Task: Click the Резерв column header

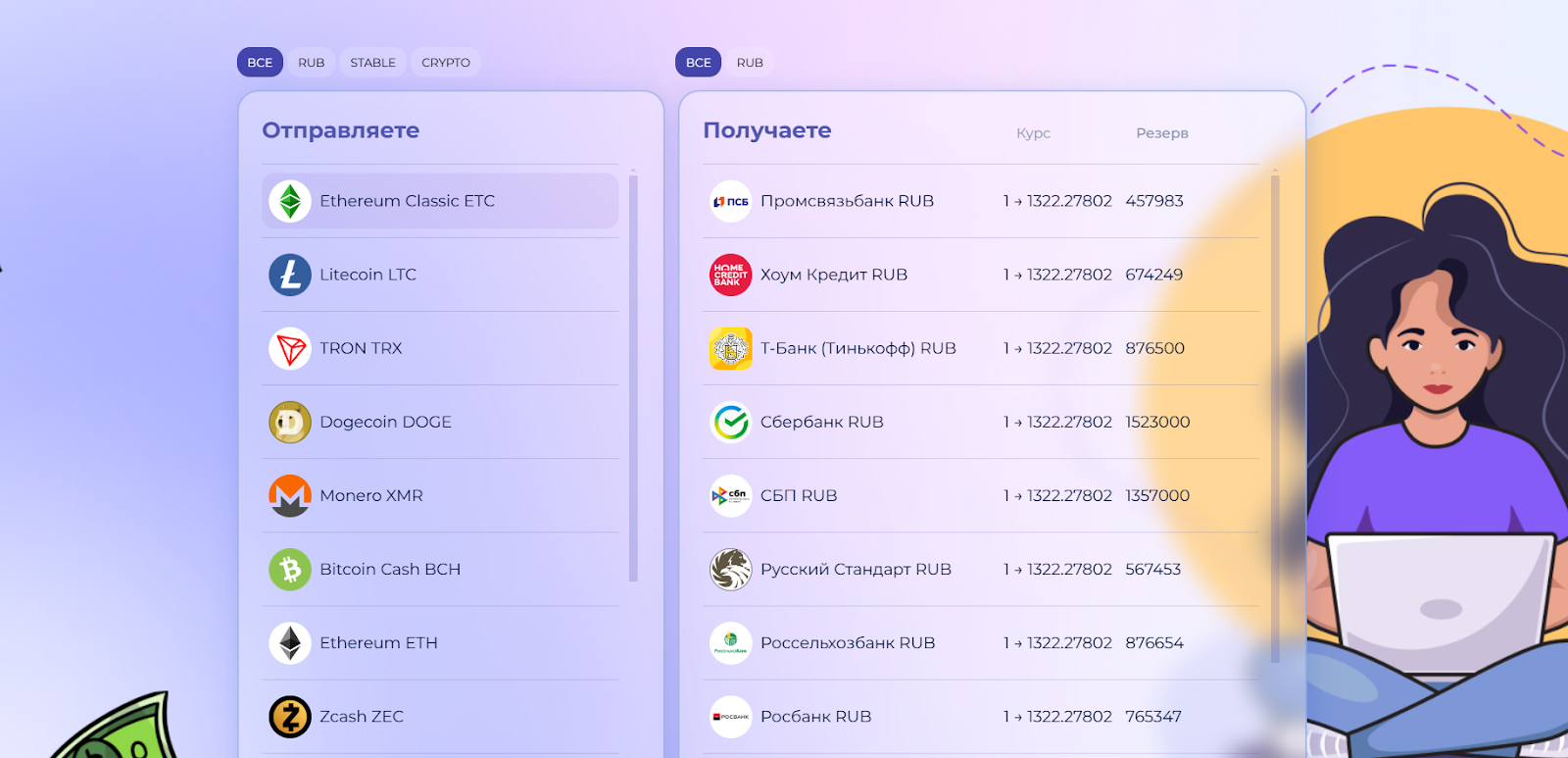Action: pyautogui.click(x=1161, y=133)
